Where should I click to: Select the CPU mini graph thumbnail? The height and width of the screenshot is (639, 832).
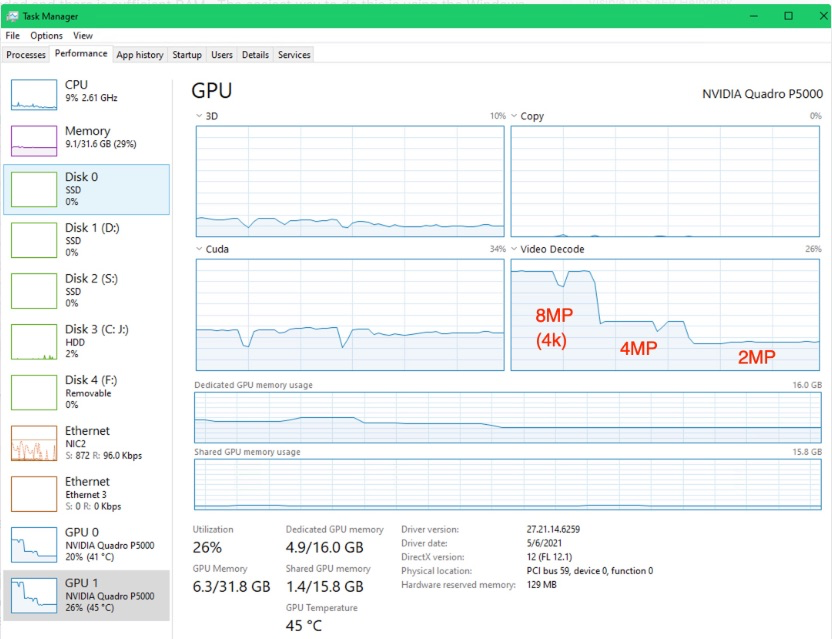[34, 94]
